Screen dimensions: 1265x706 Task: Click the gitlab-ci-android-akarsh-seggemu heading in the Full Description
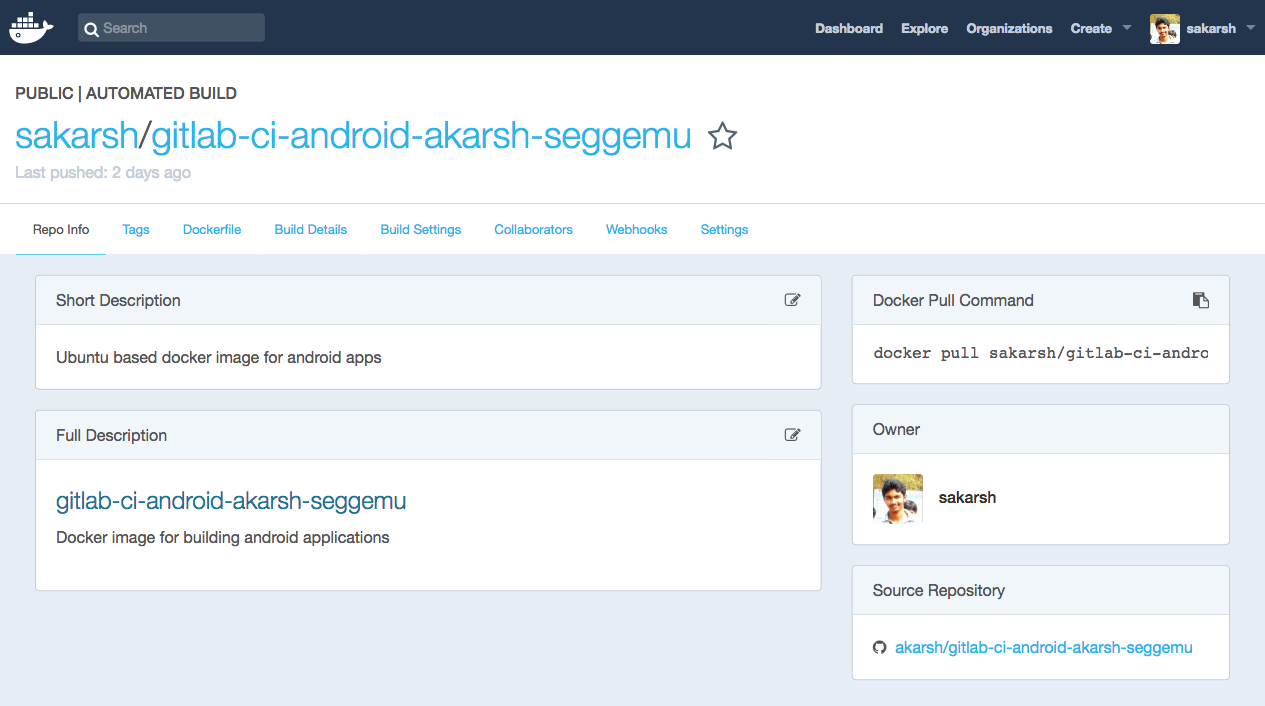click(231, 501)
